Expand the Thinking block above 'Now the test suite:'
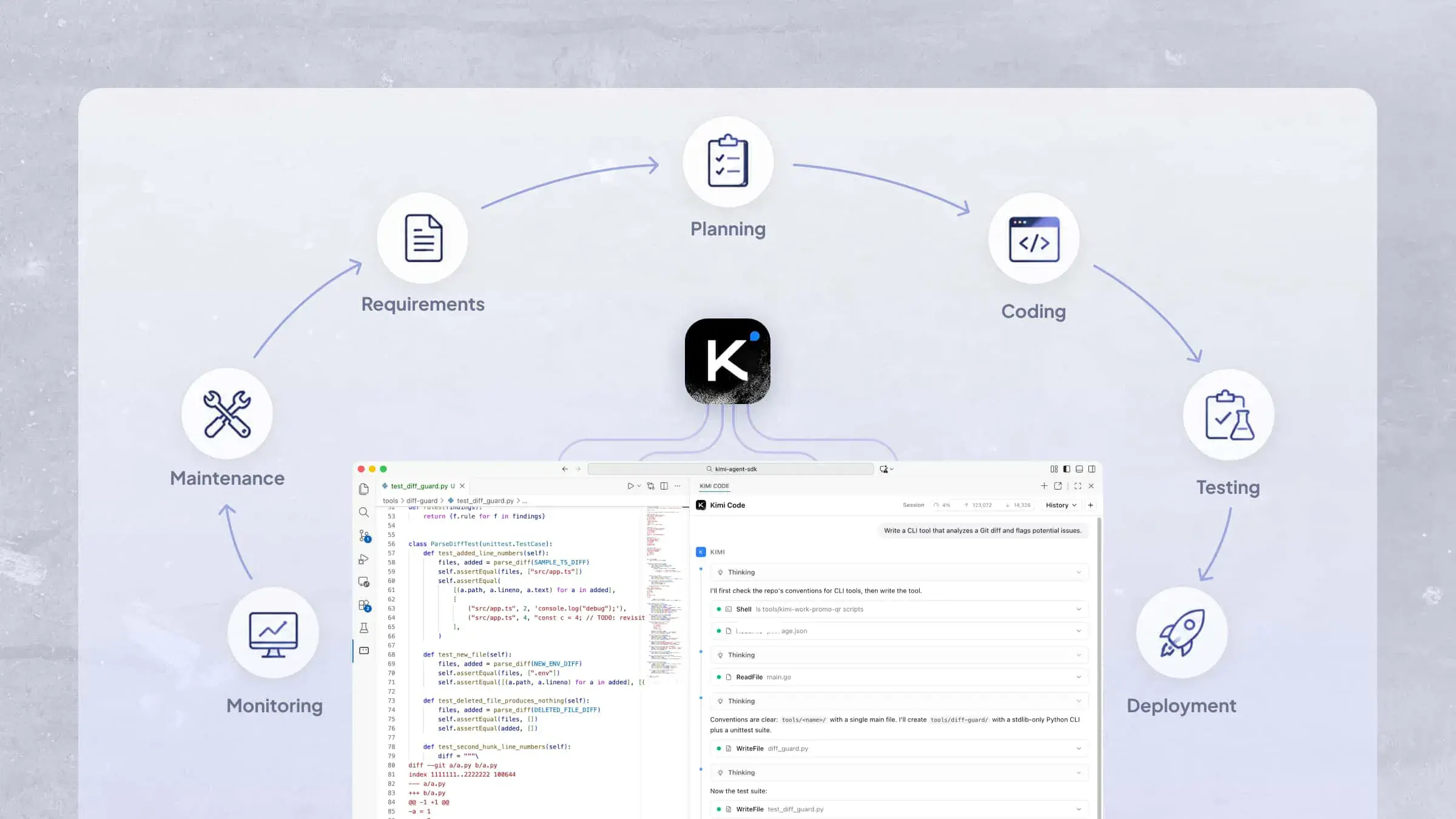The height and width of the screenshot is (819, 1456). (899, 773)
